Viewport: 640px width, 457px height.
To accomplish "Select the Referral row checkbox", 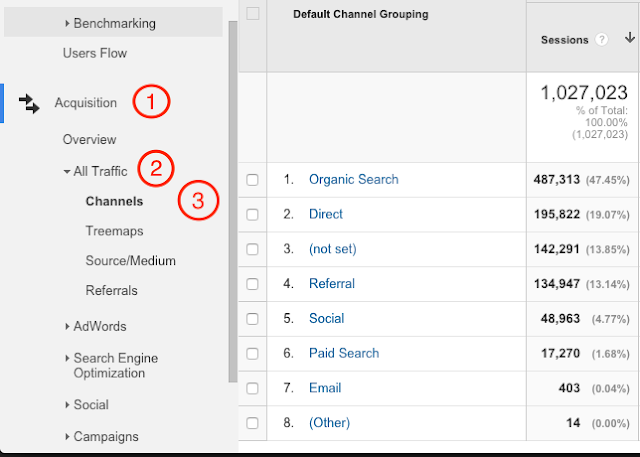I will [x=253, y=284].
